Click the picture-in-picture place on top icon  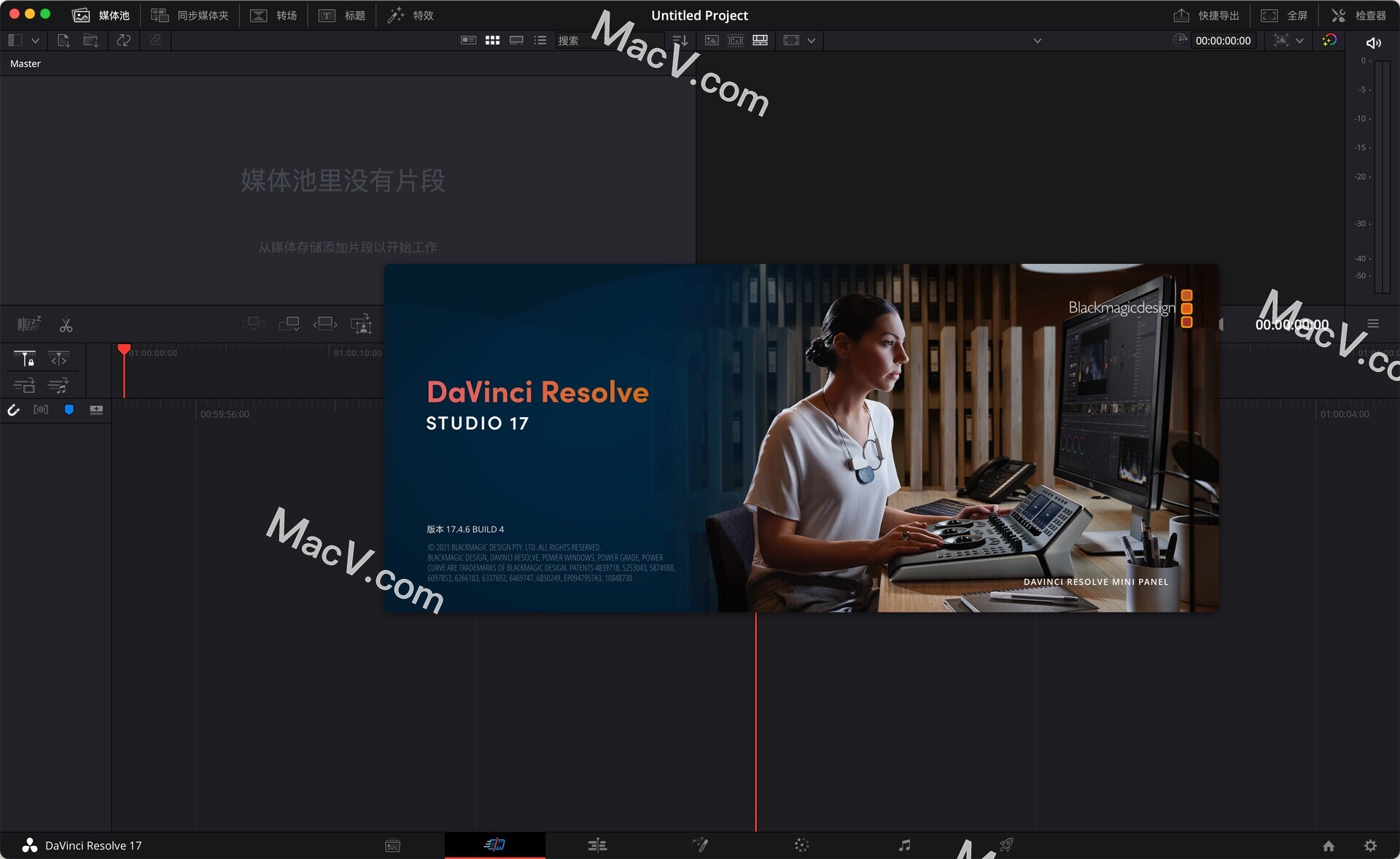tap(361, 324)
